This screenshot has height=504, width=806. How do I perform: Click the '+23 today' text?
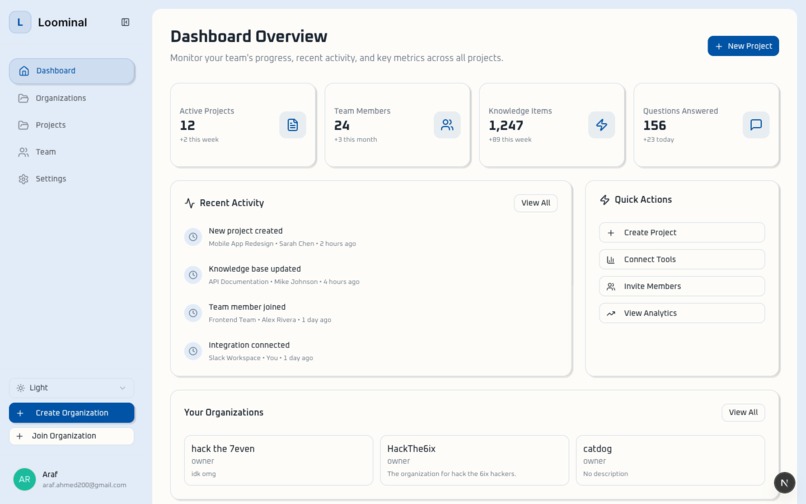(x=658, y=139)
